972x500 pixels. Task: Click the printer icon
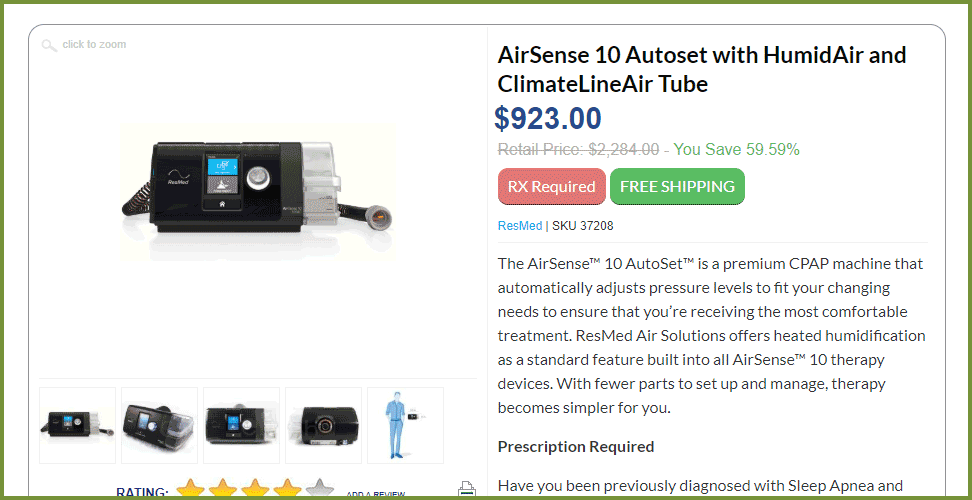[466, 489]
